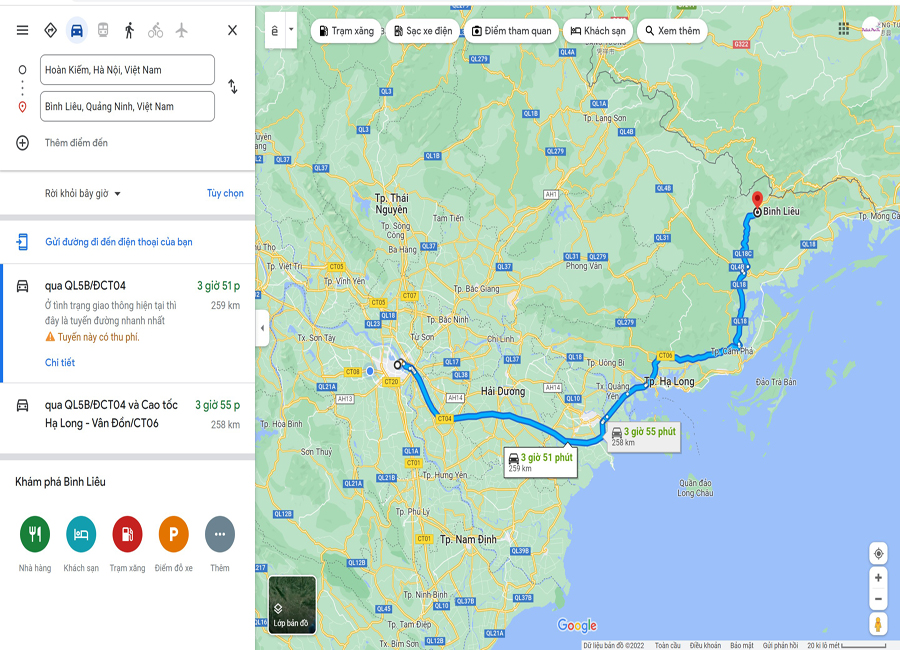Swap origin and destination arrows
The height and width of the screenshot is (650, 900).
coord(232,87)
